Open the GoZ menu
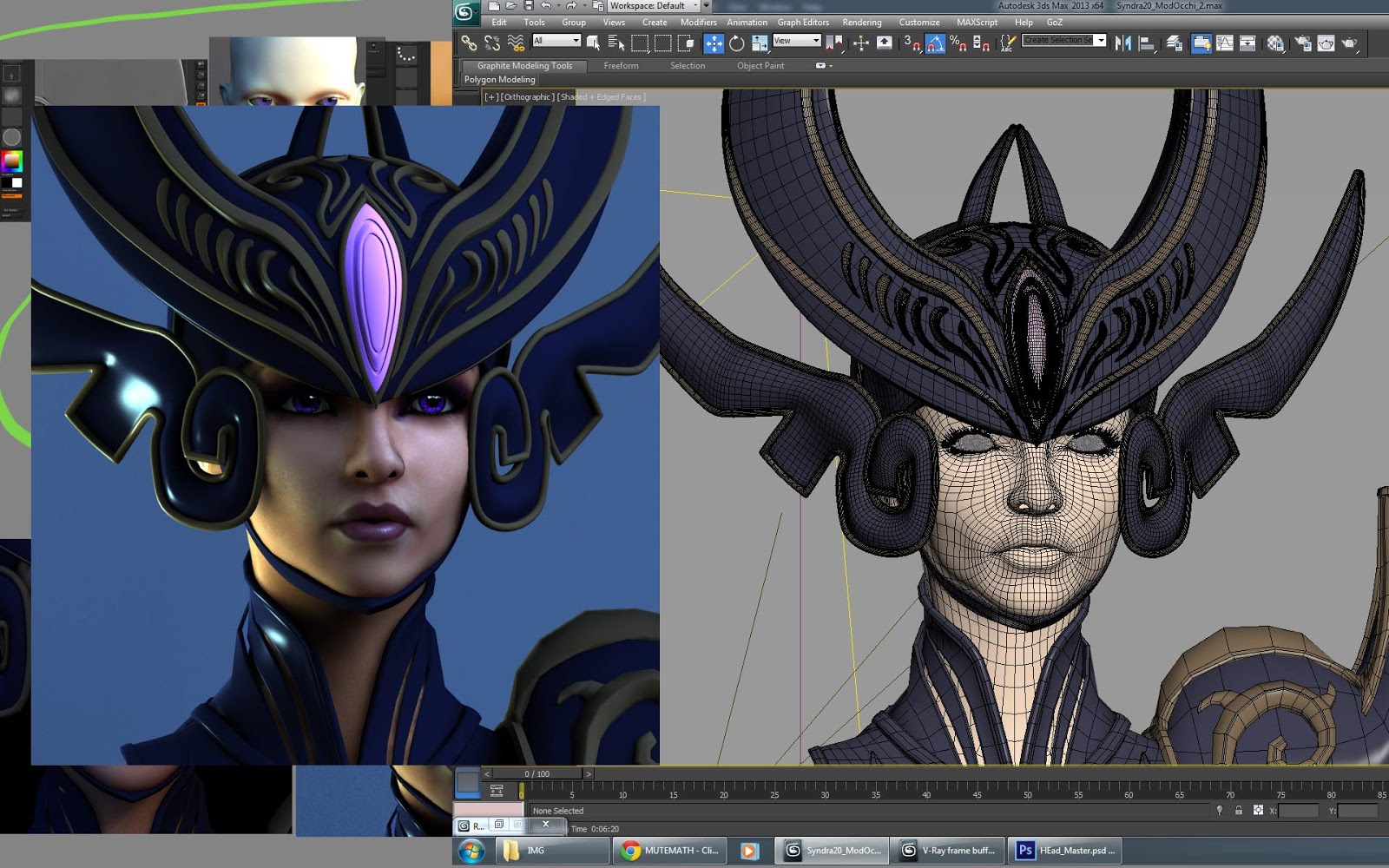The height and width of the screenshot is (868, 1389). [x=1055, y=23]
